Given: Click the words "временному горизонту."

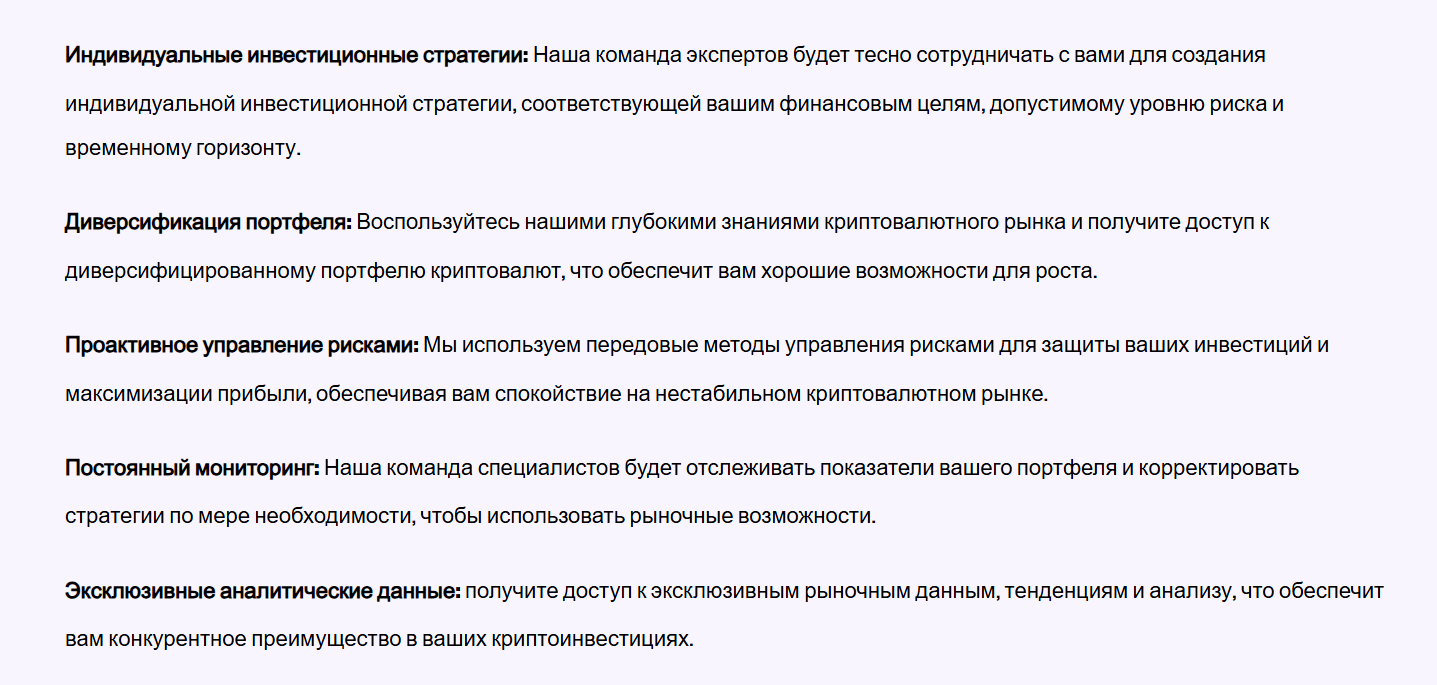Looking at the screenshot, I should coord(183,148).
